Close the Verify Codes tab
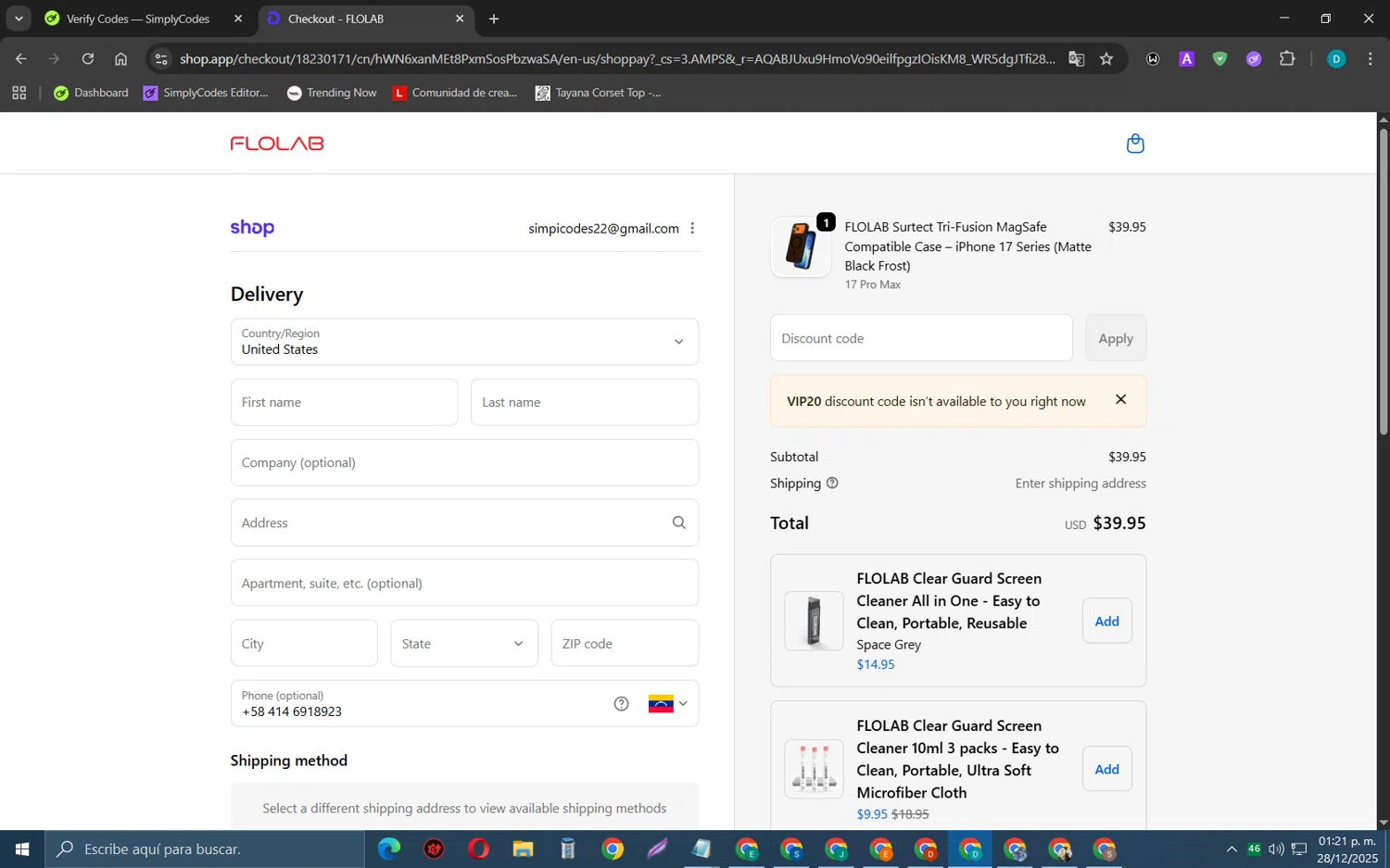 coord(238,19)
